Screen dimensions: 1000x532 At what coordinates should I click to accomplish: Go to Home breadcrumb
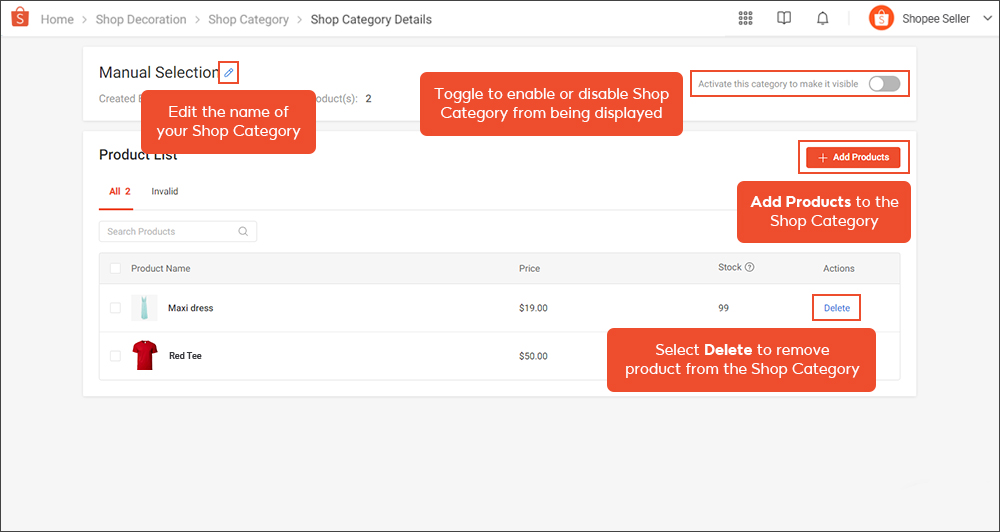57,19
